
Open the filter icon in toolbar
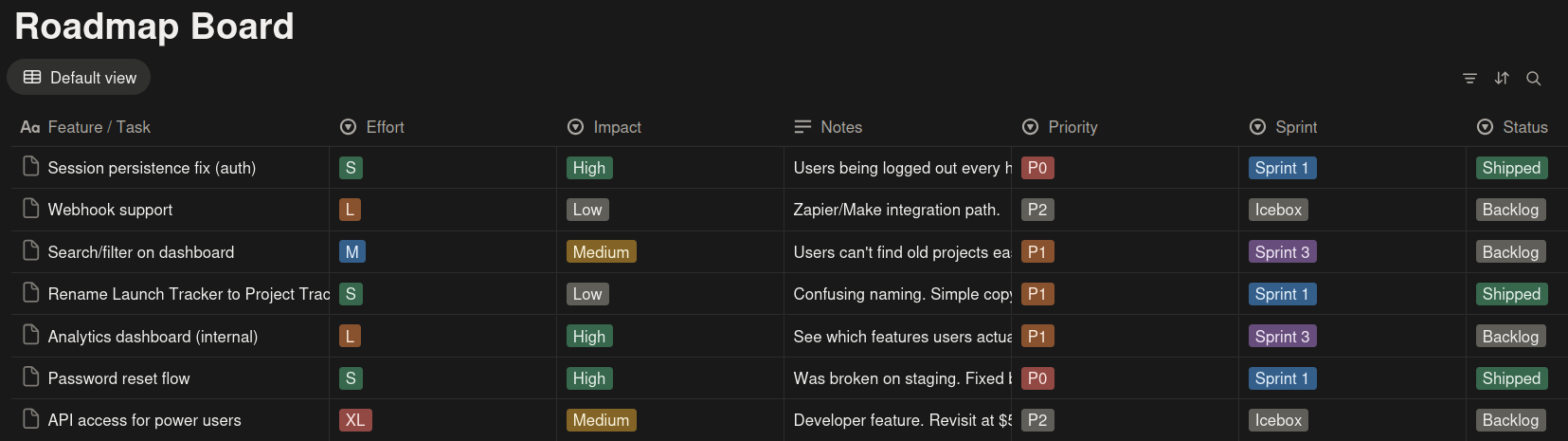1469,79
